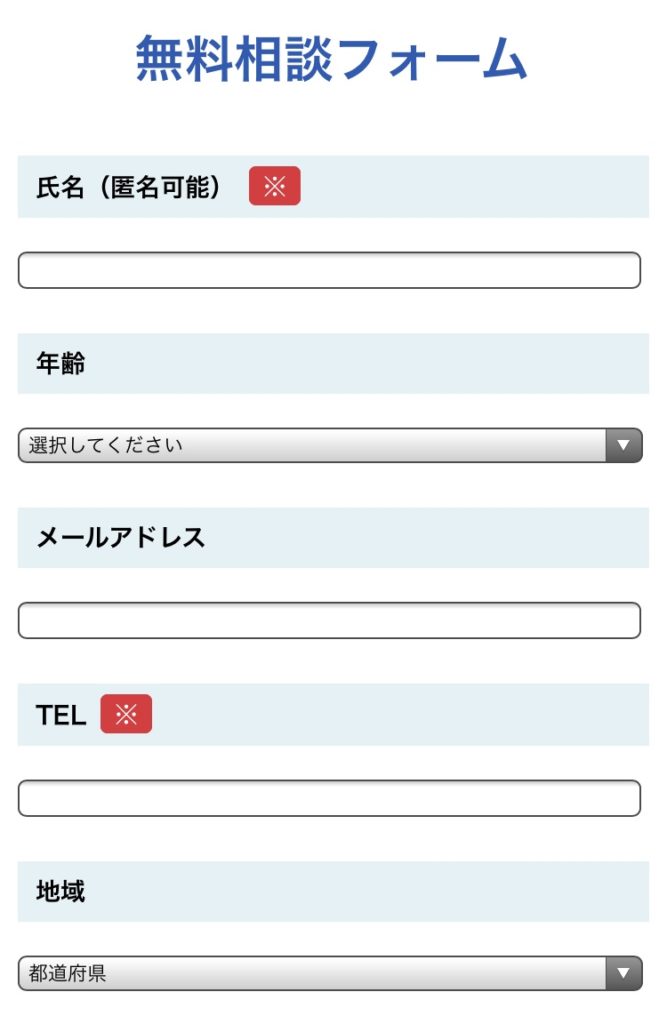The height and width of the screenshot is (1024, 667).
Task: Click the TEL section label
Action: click(x=61, y=715)
